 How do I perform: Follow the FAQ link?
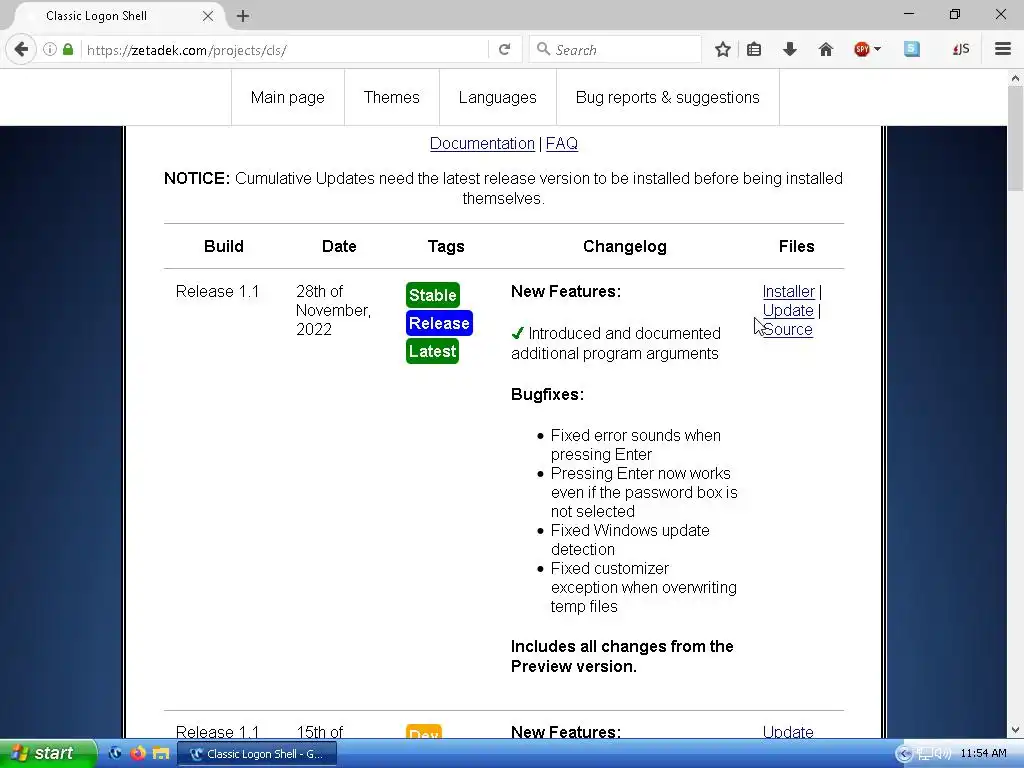(x=562, y=144)
